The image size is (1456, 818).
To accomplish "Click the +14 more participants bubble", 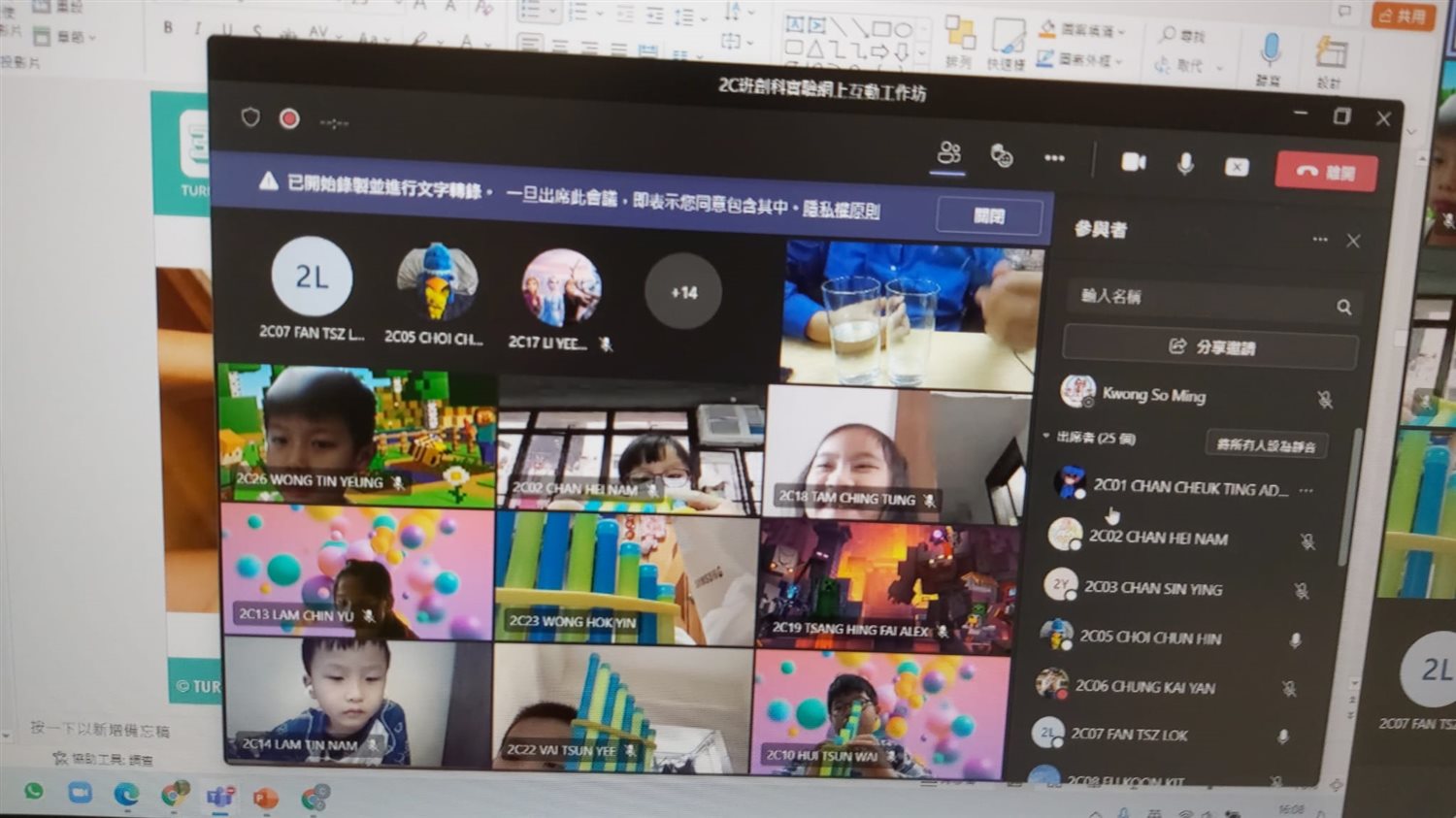I will [683, 292].
